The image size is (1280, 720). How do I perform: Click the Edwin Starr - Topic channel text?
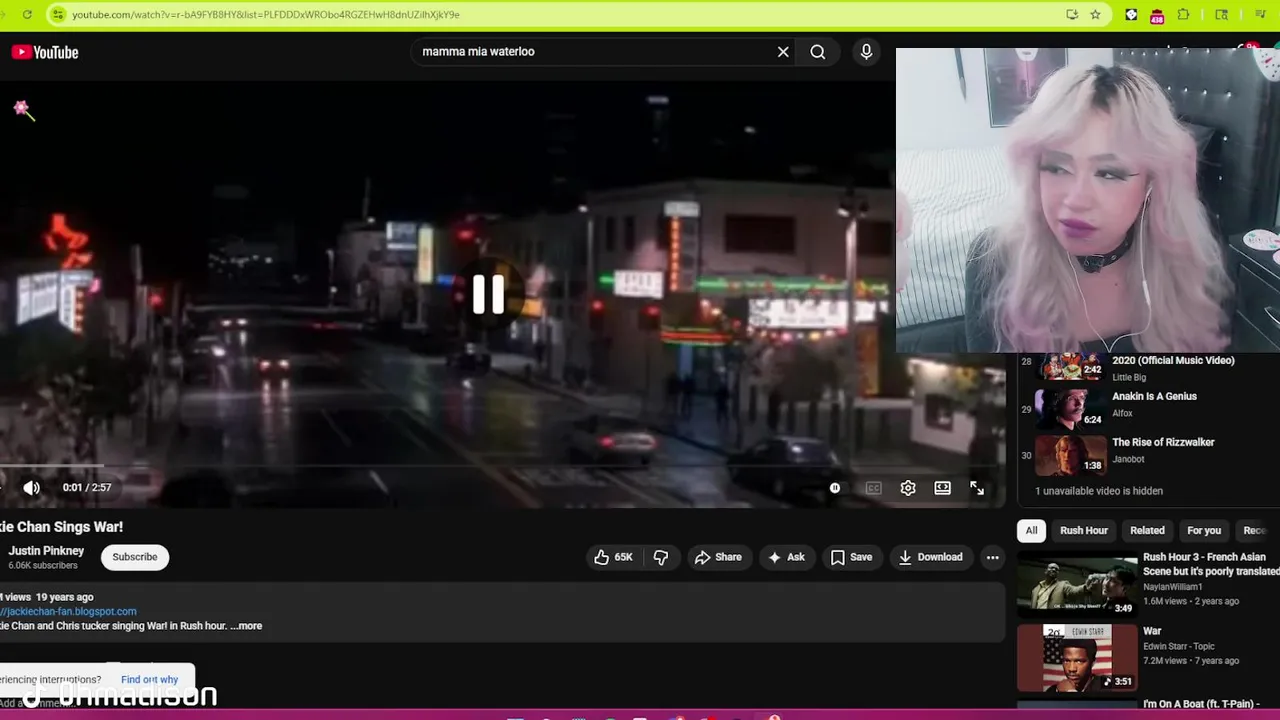[x=1180, y=646]
